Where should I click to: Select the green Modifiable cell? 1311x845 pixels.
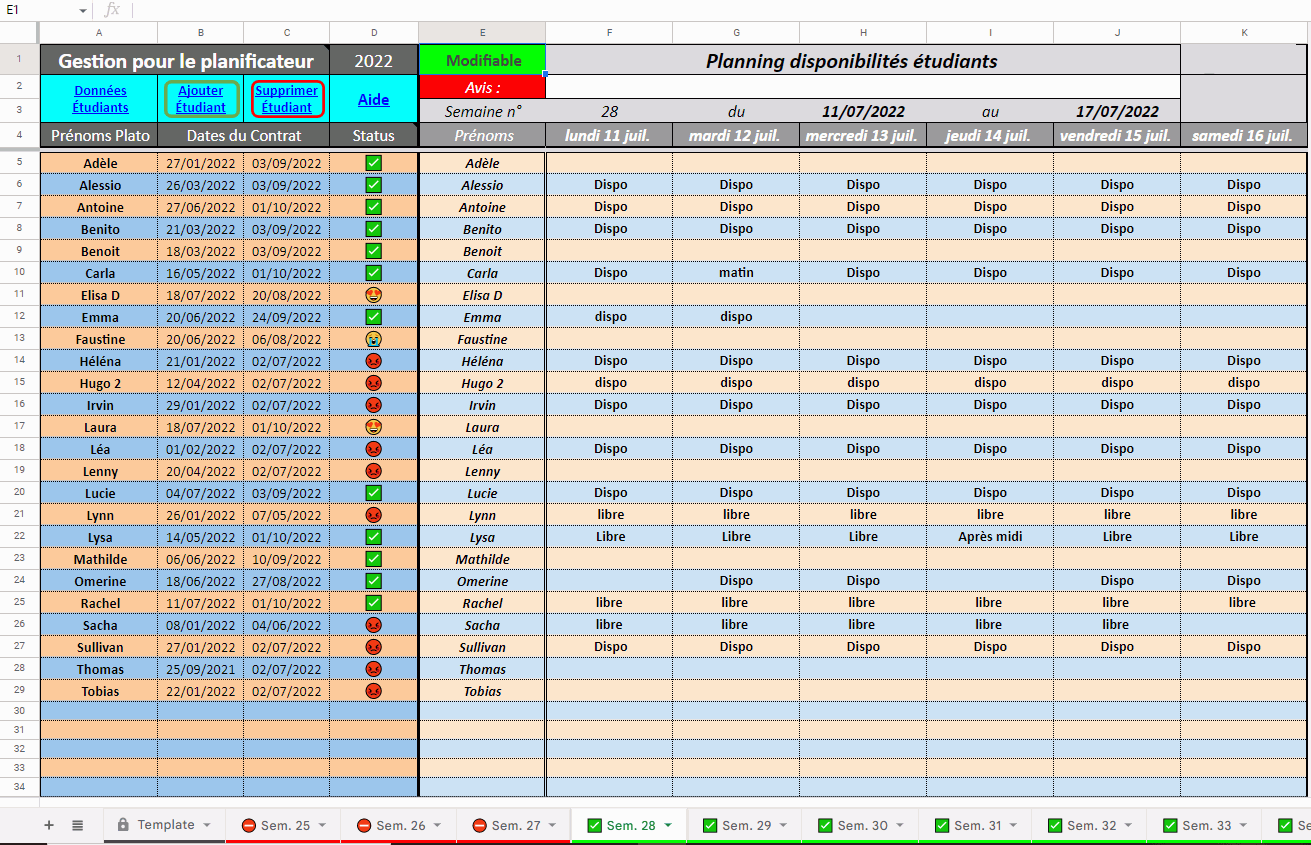click(483, 60)
